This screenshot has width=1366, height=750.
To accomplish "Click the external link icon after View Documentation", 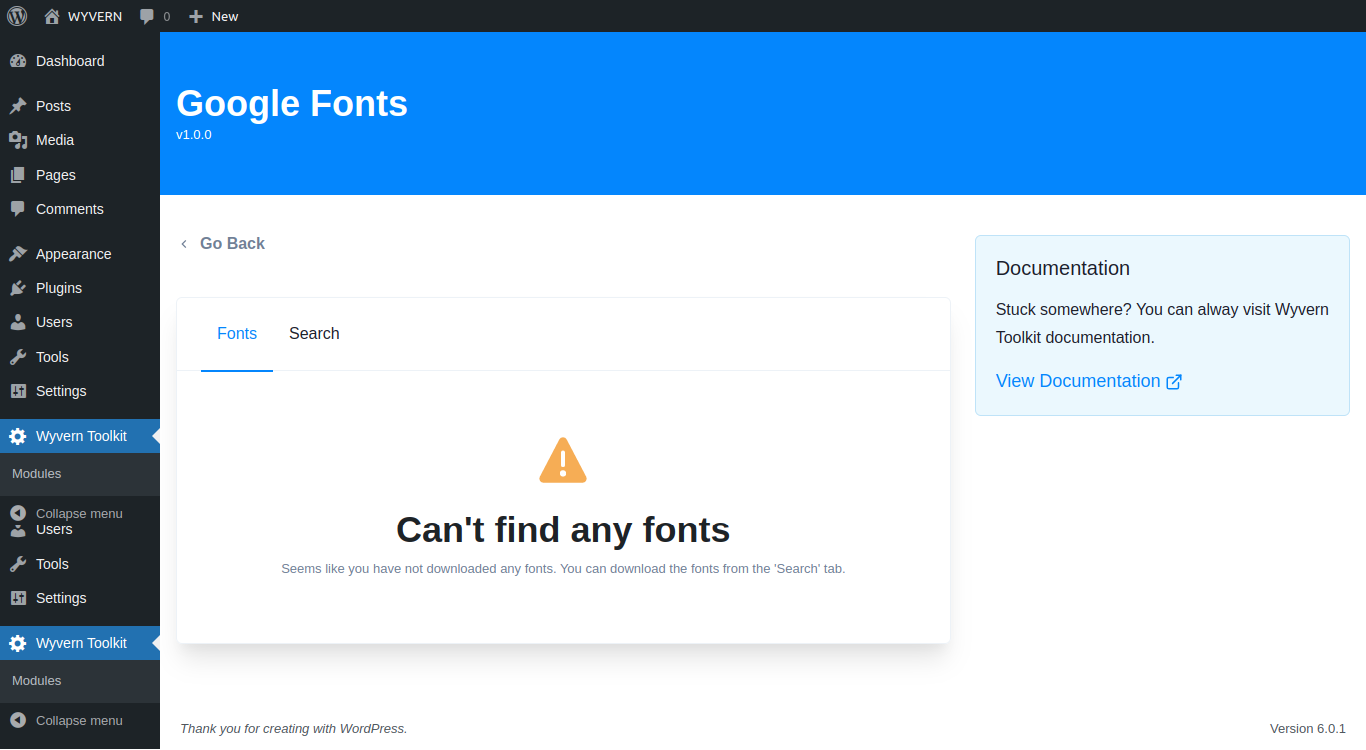I will [x=1175, y=381].
